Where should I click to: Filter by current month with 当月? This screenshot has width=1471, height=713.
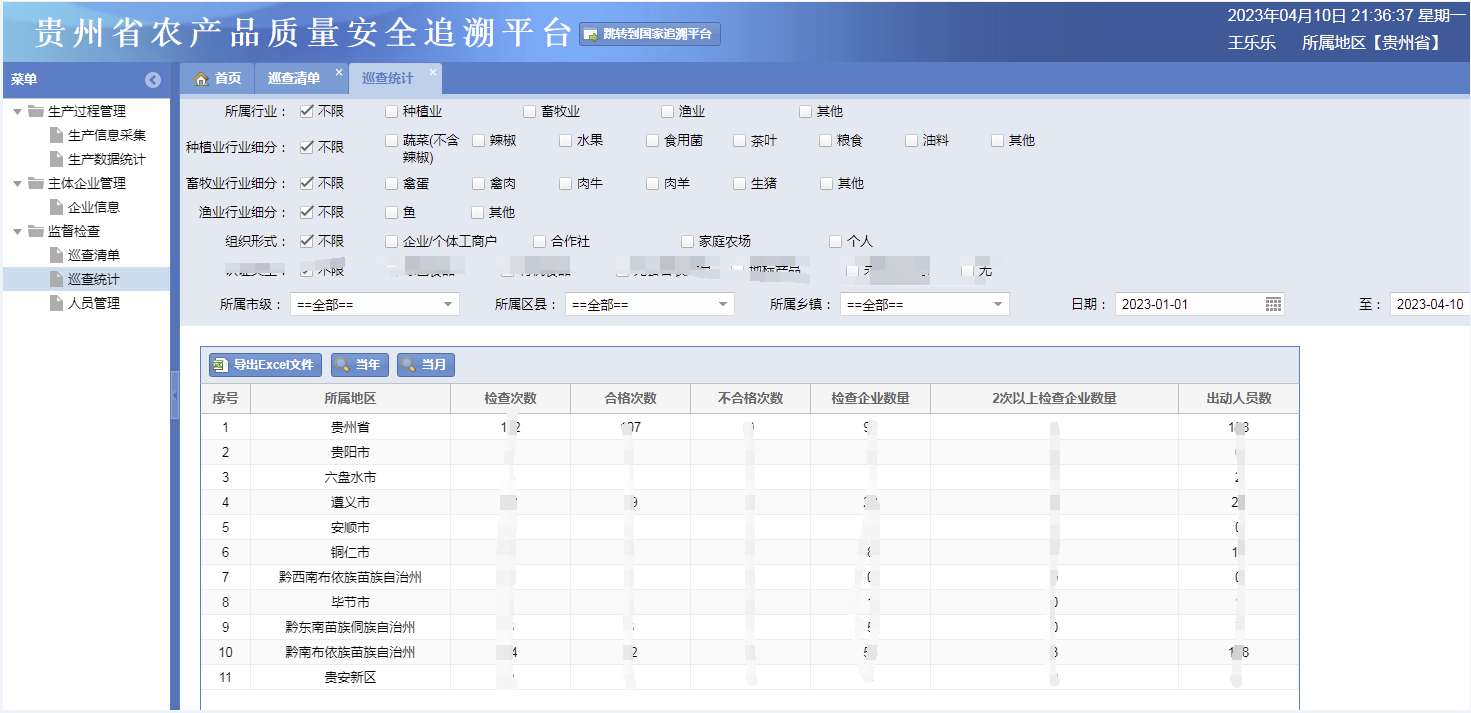425,365
